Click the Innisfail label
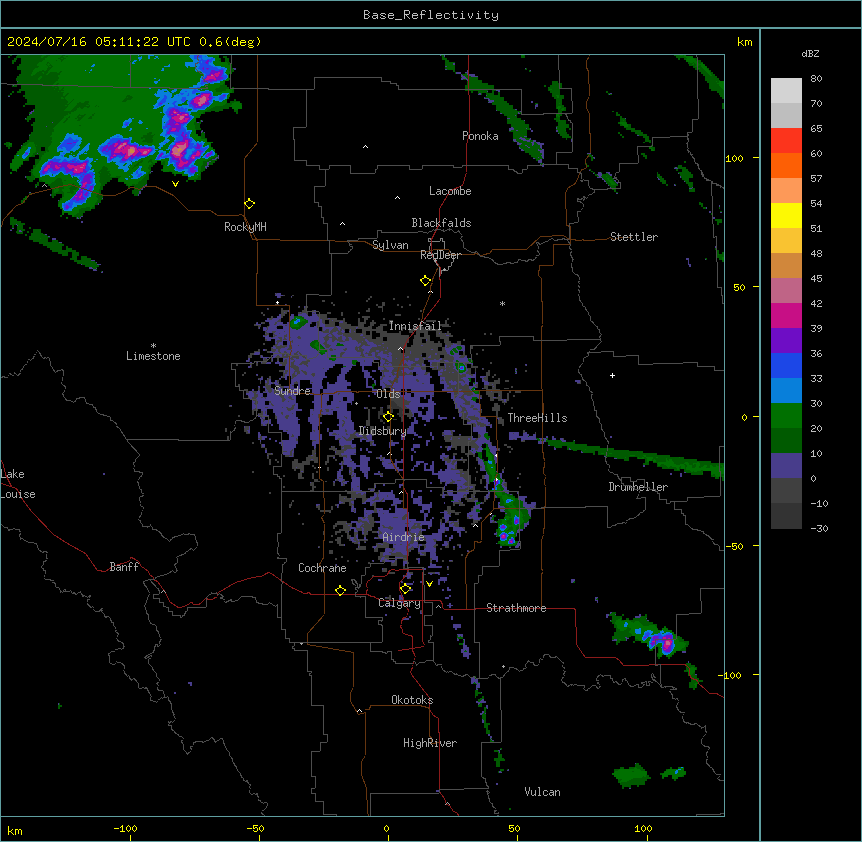This screenshot has width=862, height=842. pos(415,326)
